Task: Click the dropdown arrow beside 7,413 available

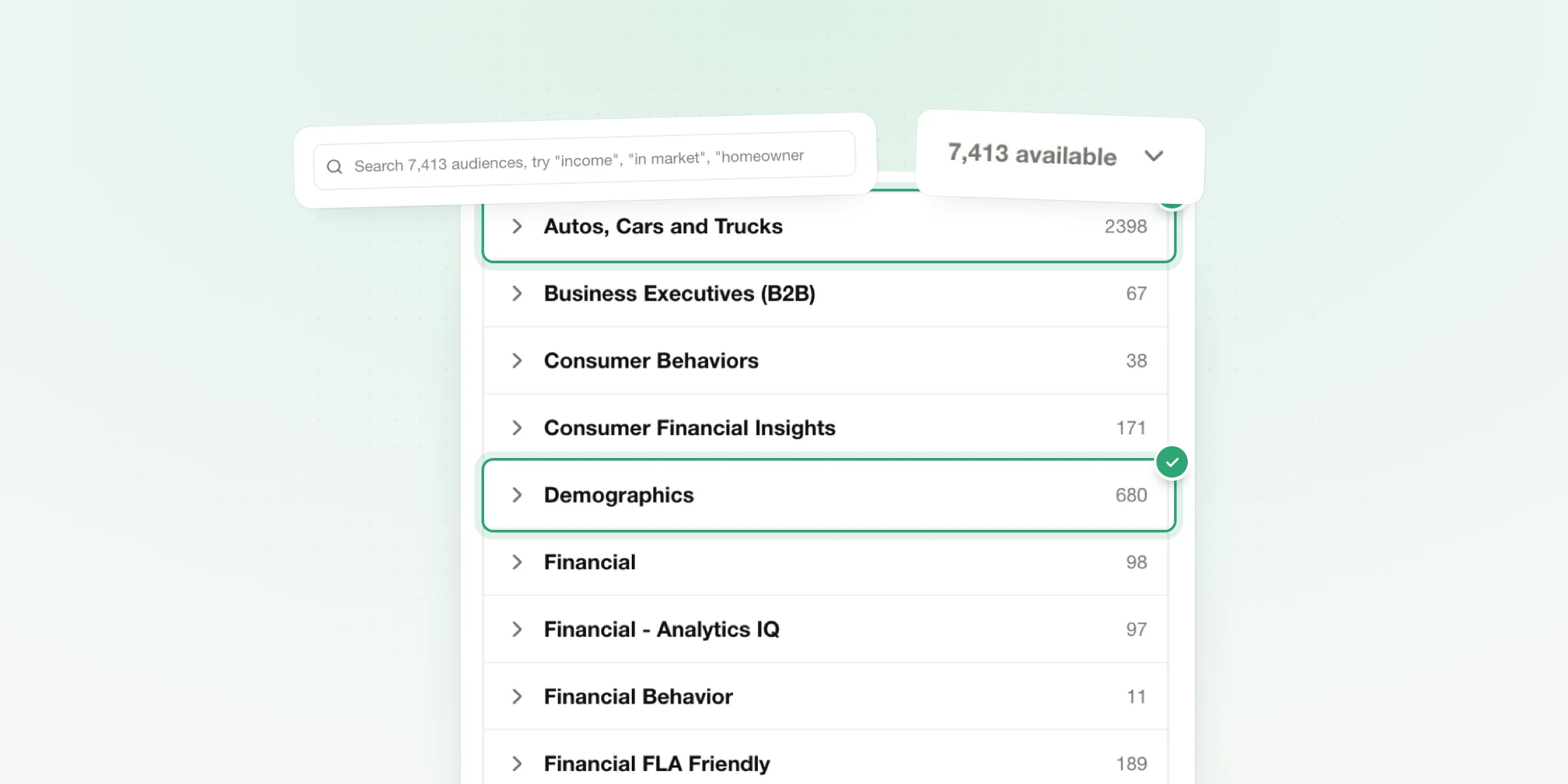Action: [x=1154, y=156]
